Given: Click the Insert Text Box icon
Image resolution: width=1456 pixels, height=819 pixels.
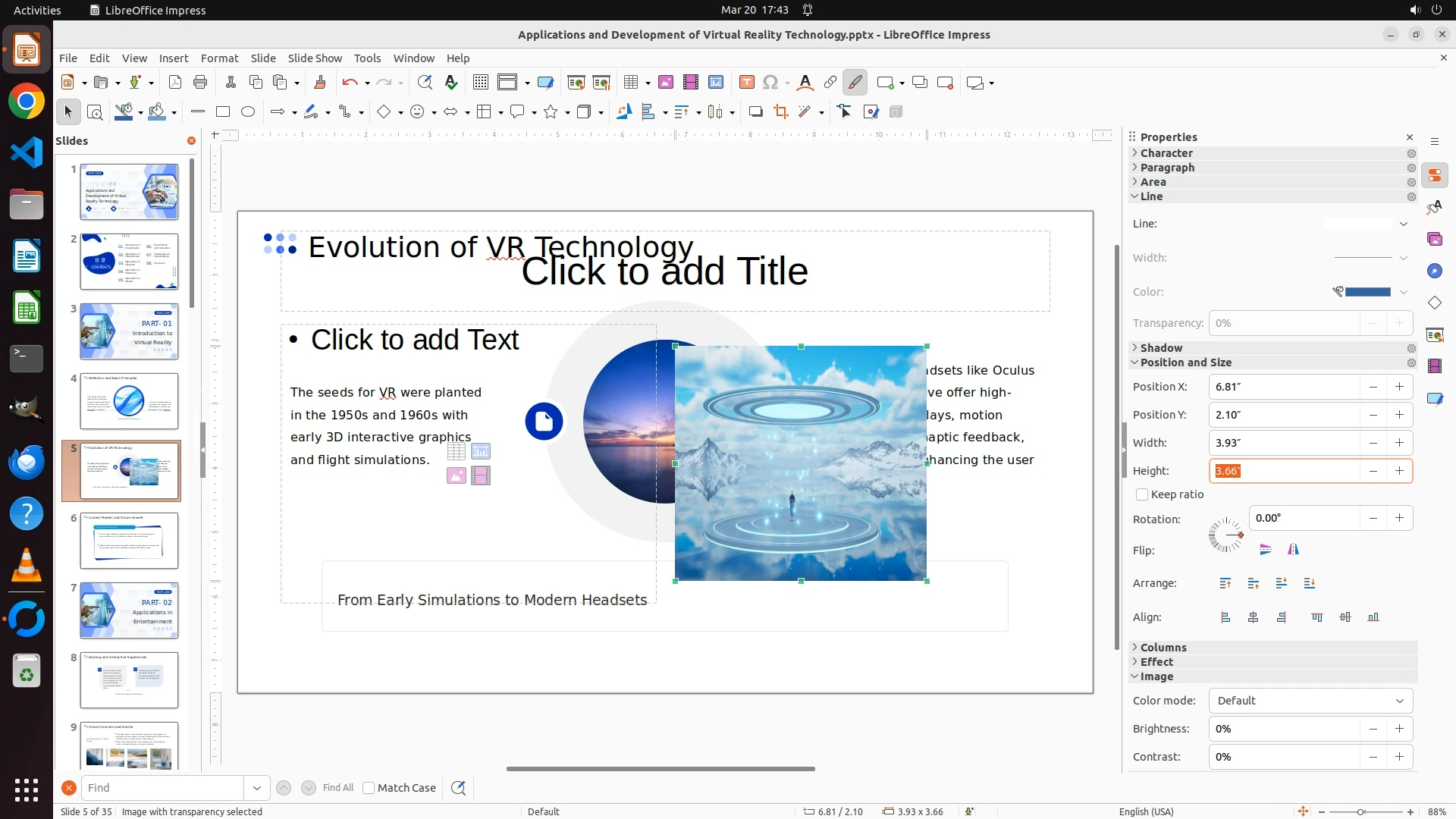Looking at the screenshot, I should click(x=746, y=83).
